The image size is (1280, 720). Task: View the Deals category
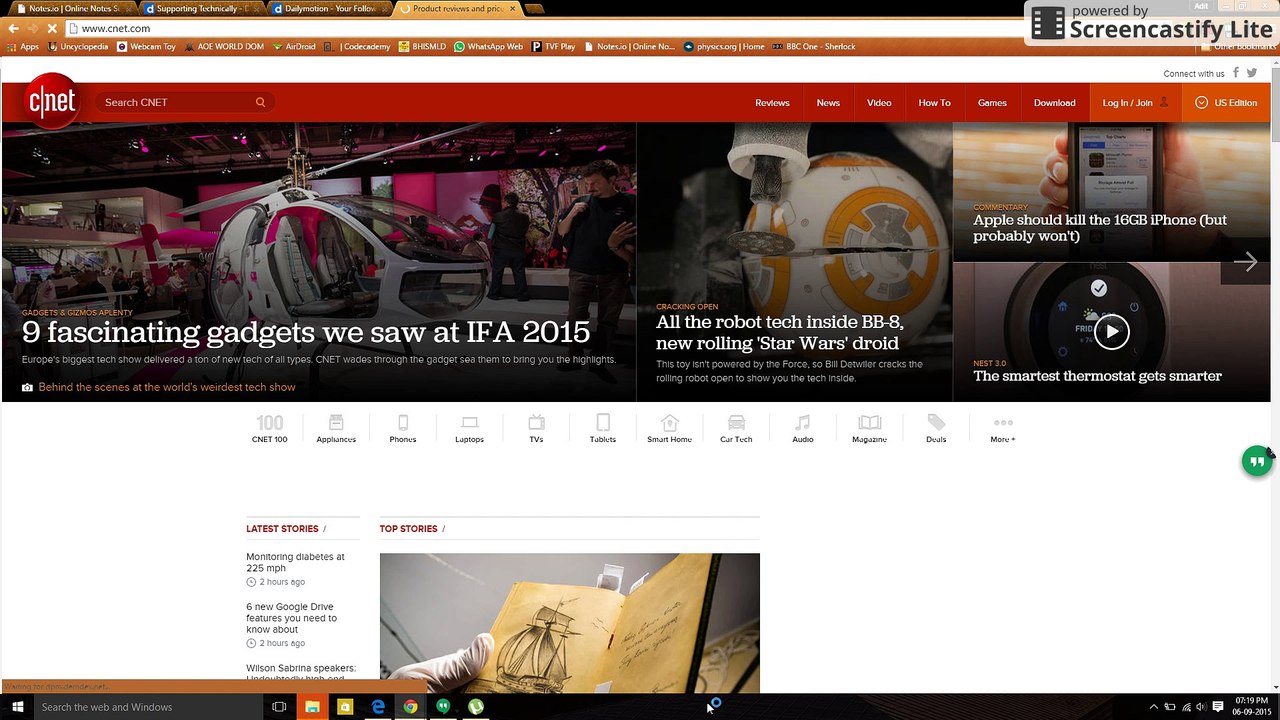click(x=936, y=429)
